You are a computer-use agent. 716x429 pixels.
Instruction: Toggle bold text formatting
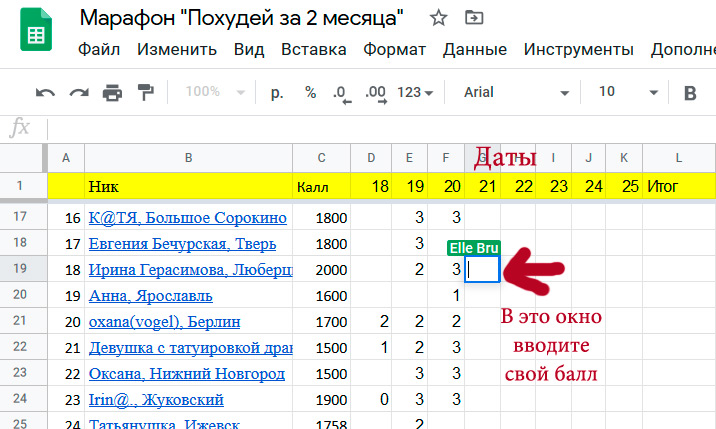(x=689, y=93)
